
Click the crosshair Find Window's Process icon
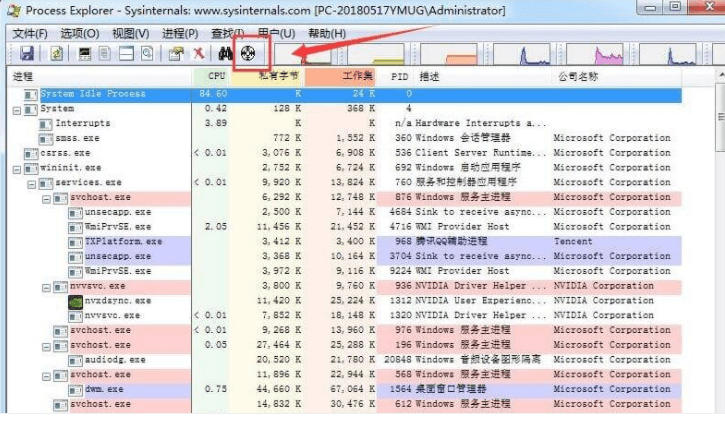tap(248, 54)
